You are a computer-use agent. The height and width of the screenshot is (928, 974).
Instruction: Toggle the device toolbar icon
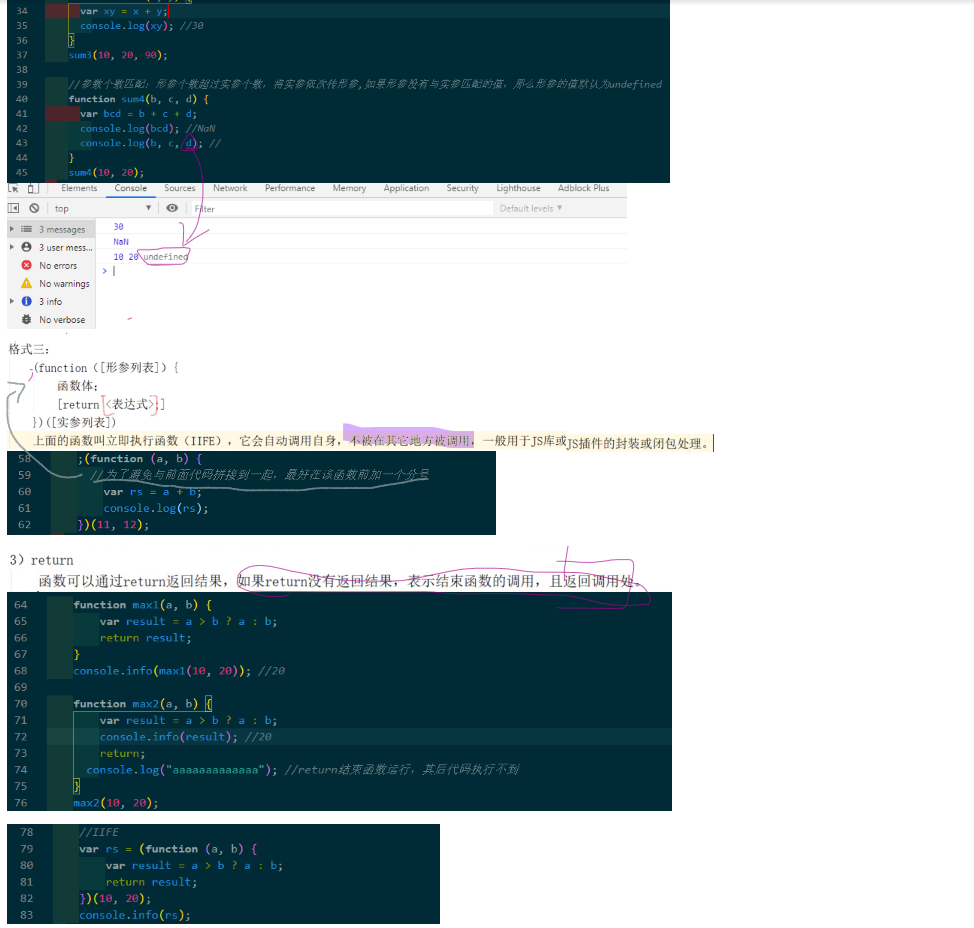click(x=34, y=188)
